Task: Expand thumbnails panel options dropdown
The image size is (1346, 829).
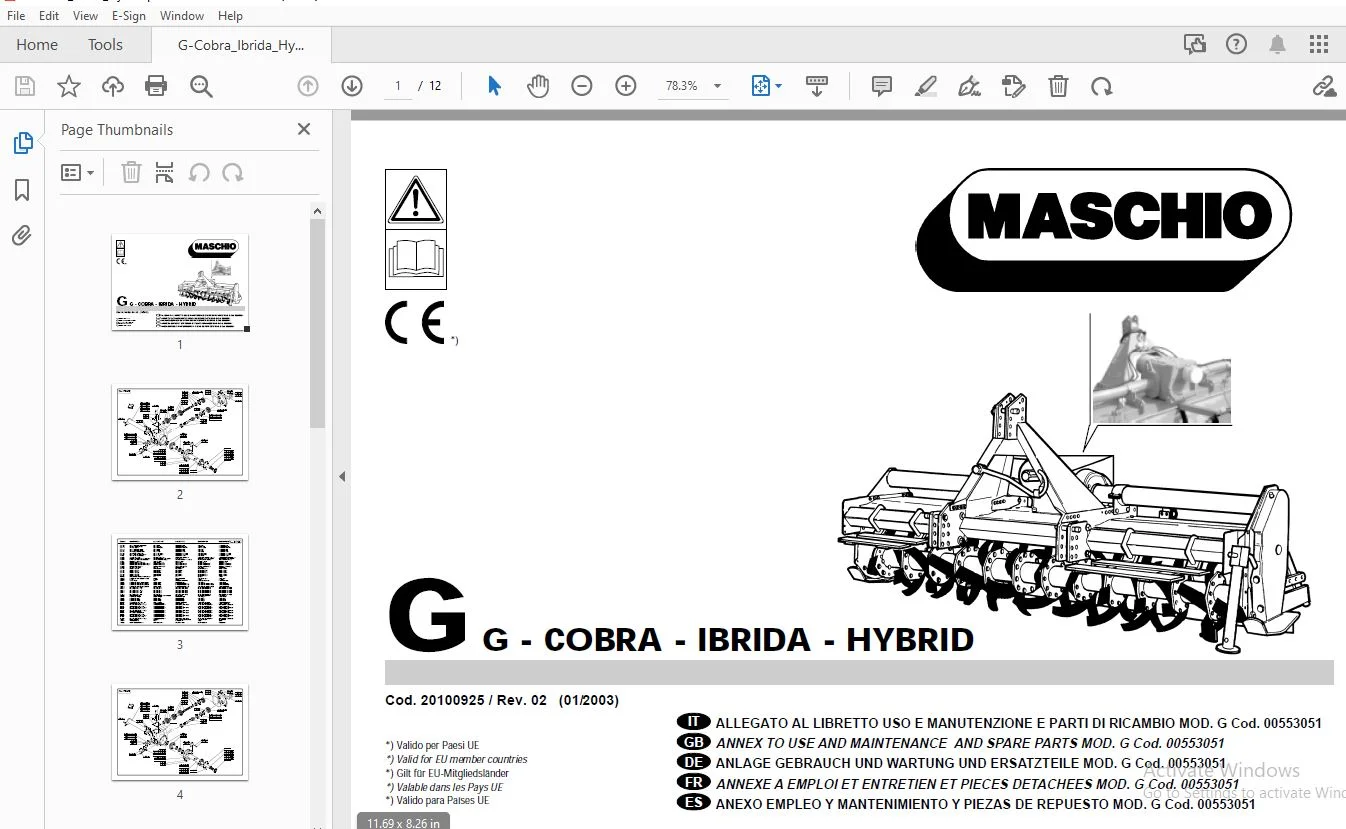Action: click(x=78, y=173)
